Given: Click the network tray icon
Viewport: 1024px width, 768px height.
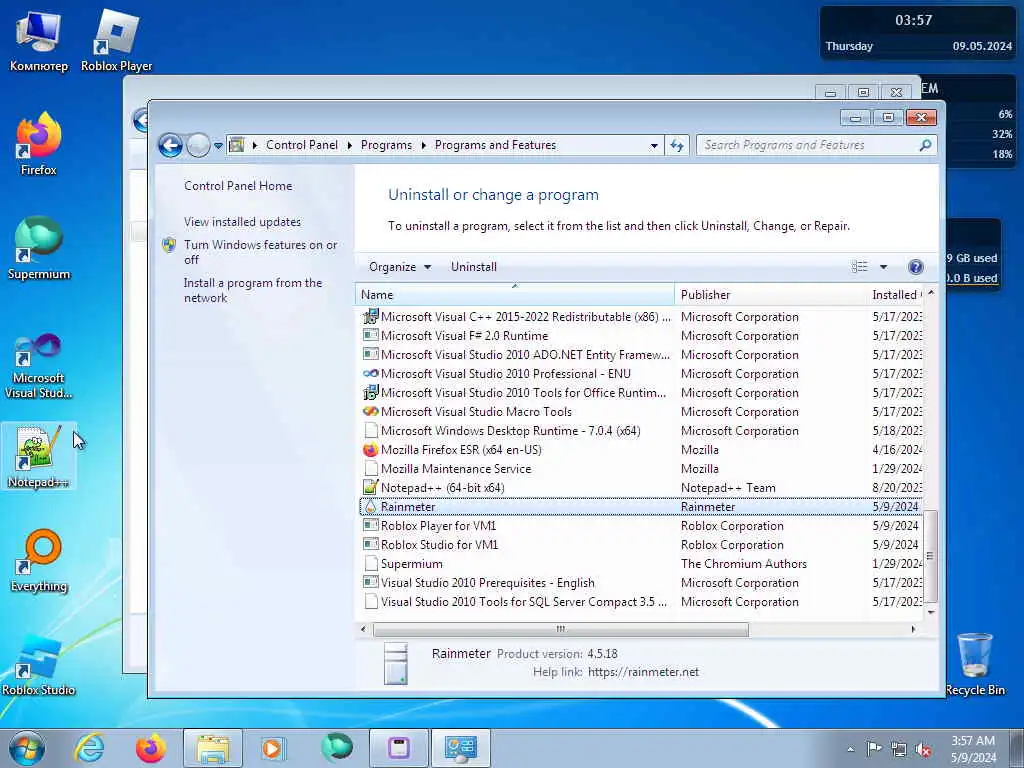Looking at the screenshot, I should pyautogui.click(x=899, y=748).
